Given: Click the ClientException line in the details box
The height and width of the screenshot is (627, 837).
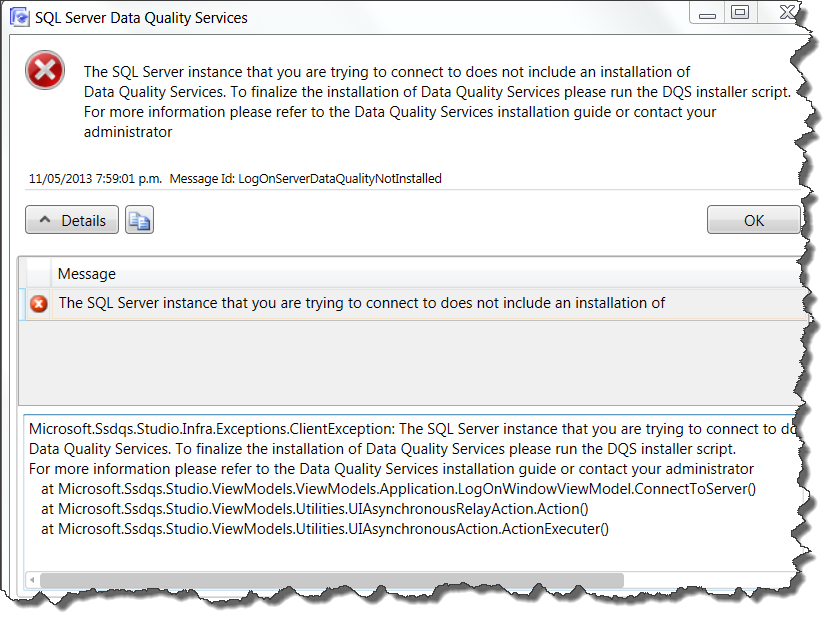Looking at the screenshot, I should [x=400, y=429].
